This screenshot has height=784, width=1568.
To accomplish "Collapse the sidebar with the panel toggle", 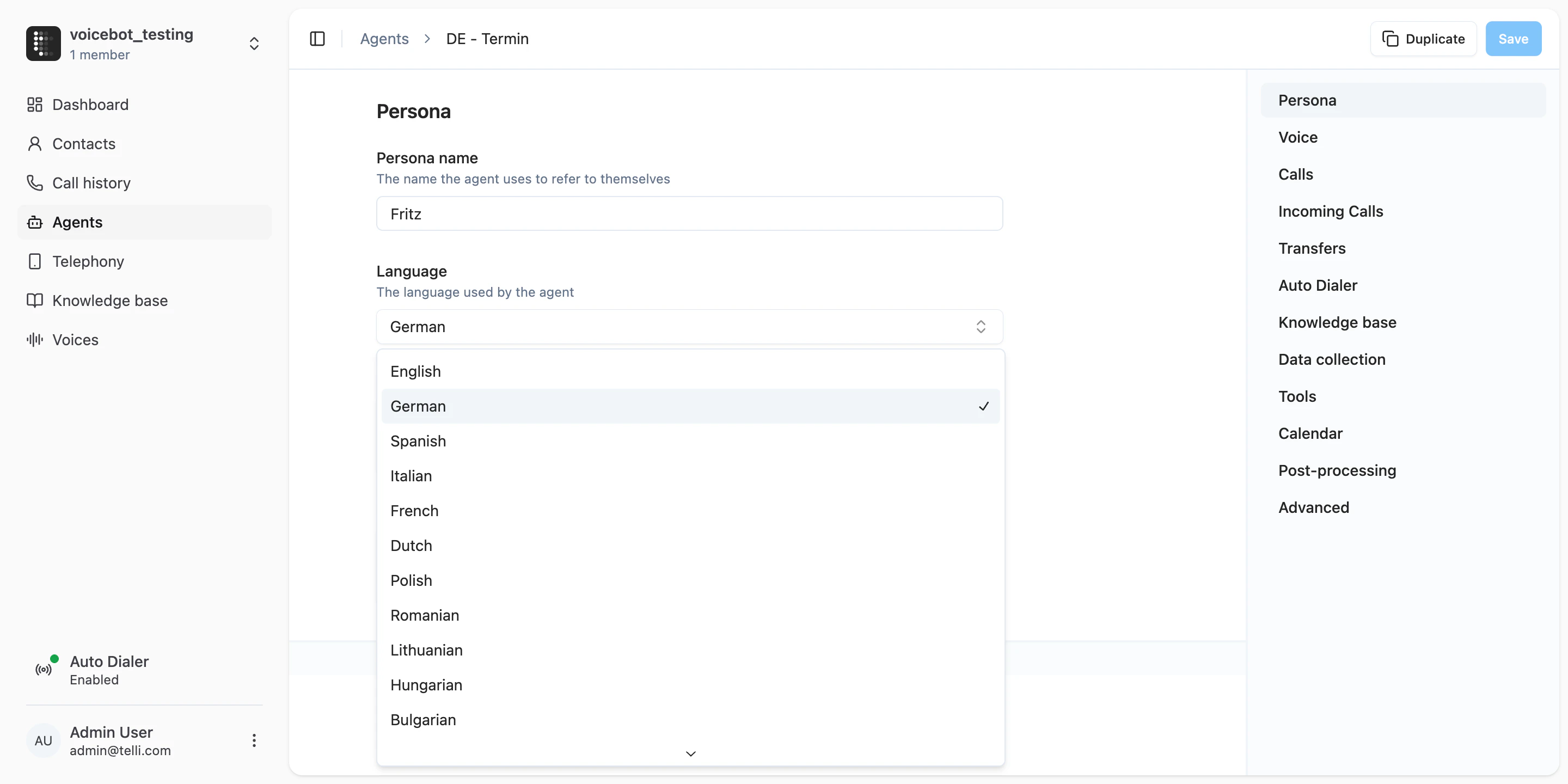I will [317, 38].
